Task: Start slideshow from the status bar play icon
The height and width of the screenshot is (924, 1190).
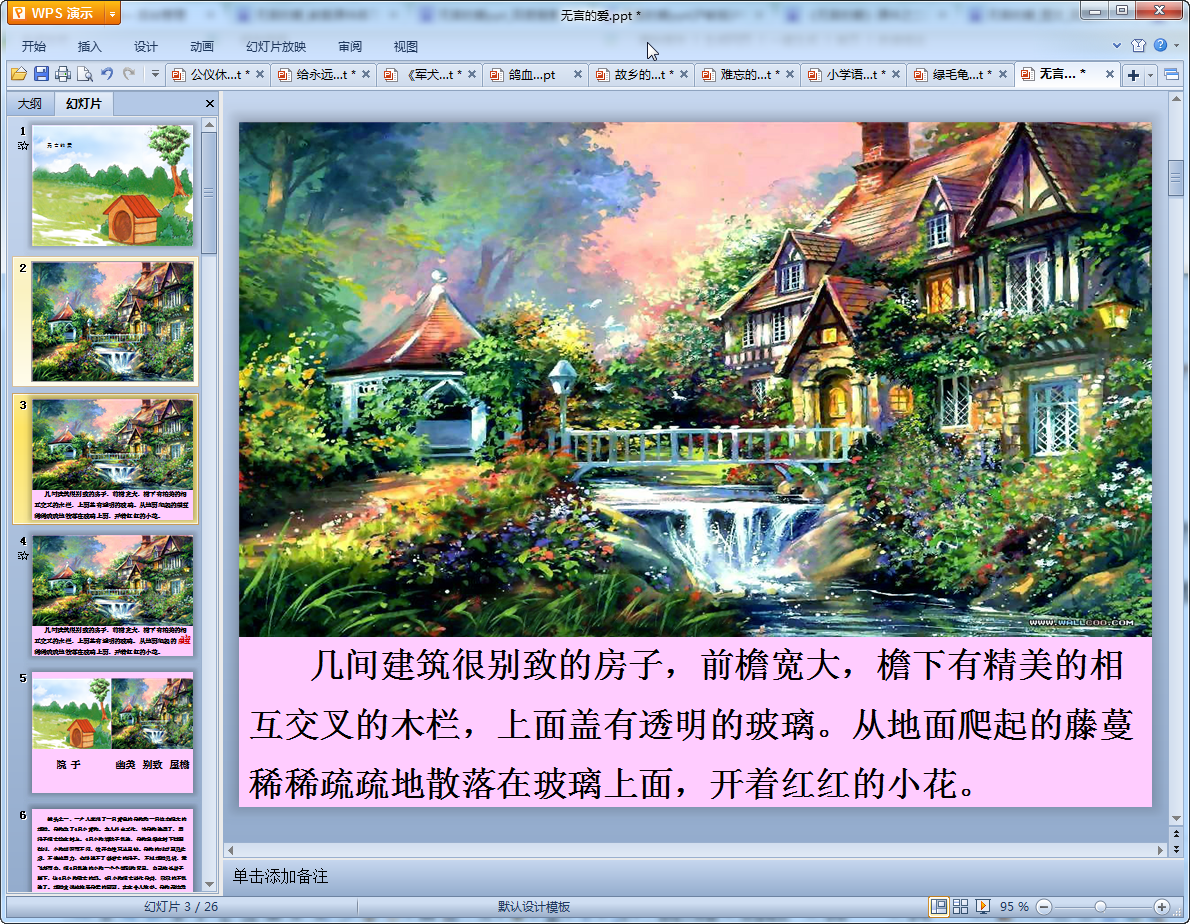Action: click(x=983, y=906)
